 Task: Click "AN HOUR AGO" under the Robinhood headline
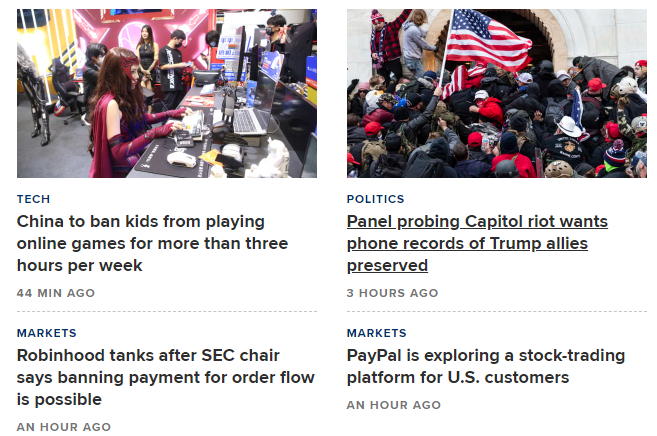pos(64,427)
